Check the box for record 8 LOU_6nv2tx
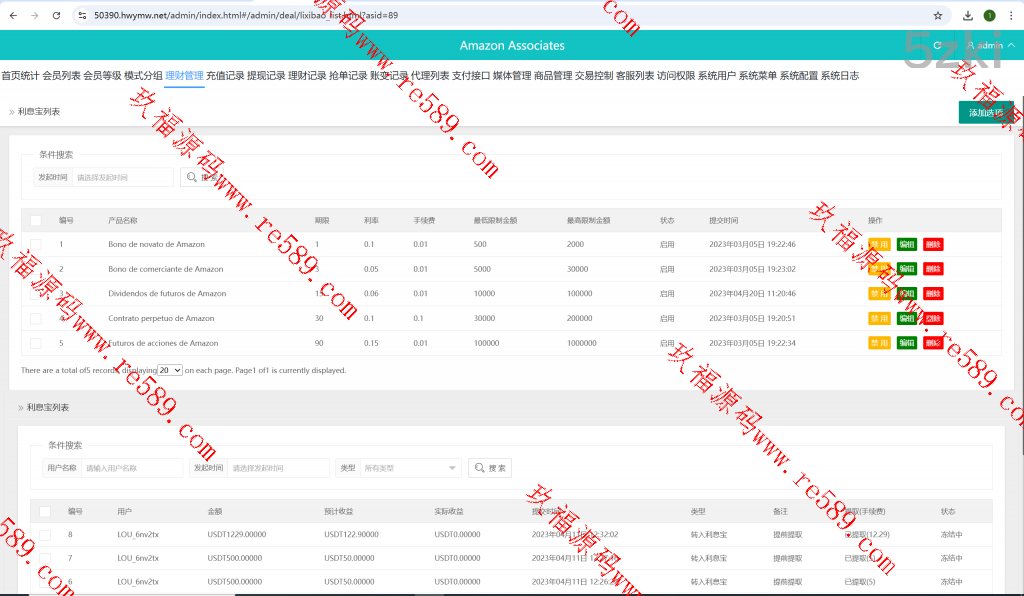Image resolution: width=1024 pixels, height=596 pixels. tap(44, 535)
